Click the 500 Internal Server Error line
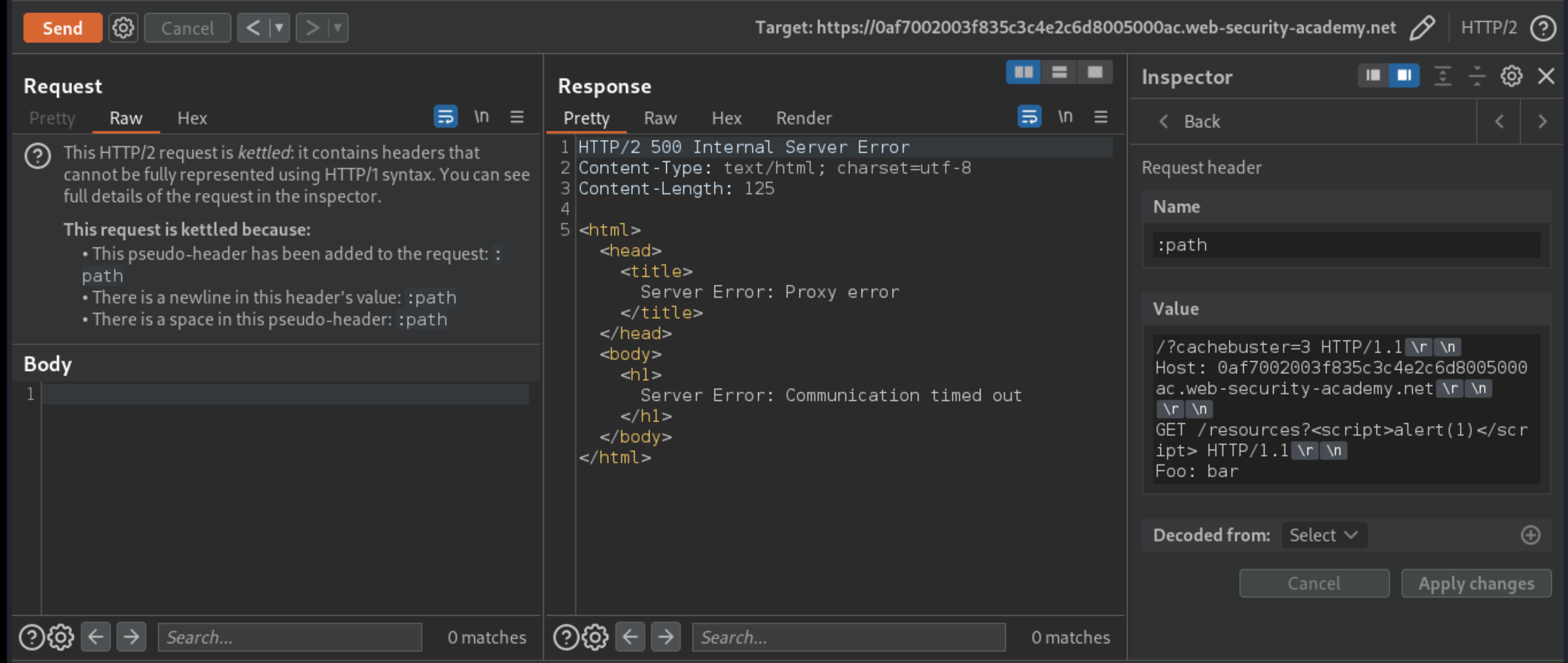Image resolution: width=1568 pixels, height=663 pixels. tap(744, 147)
